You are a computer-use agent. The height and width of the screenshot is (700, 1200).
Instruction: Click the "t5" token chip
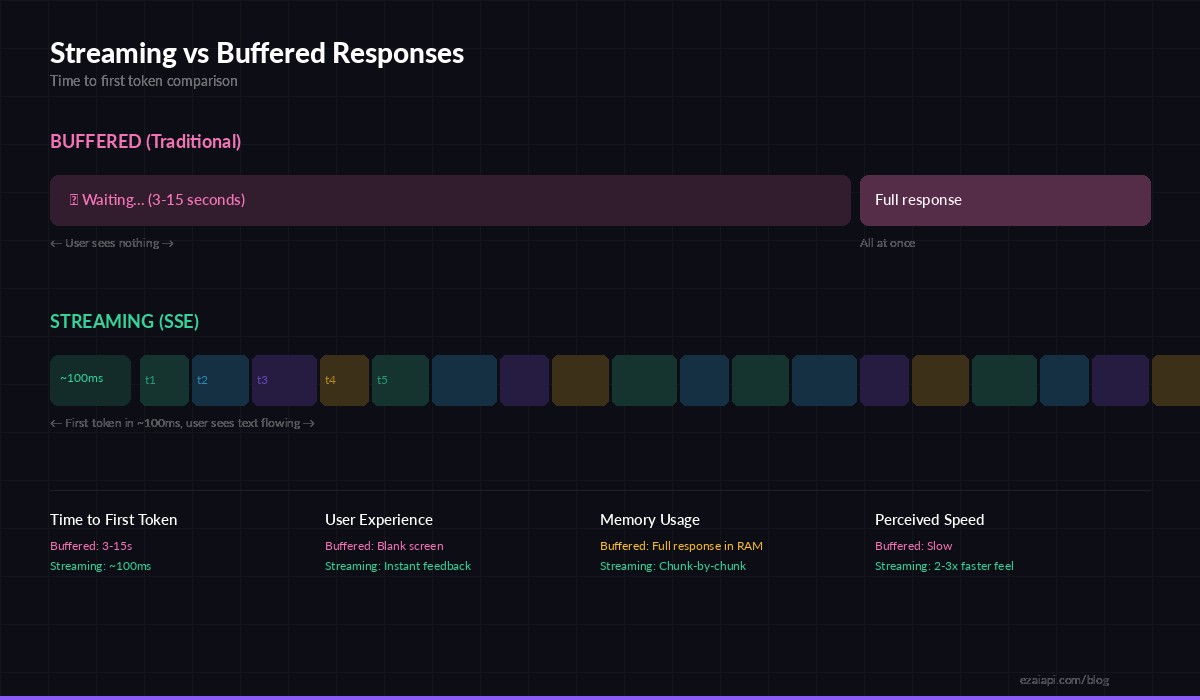click(x=400, y=380)
